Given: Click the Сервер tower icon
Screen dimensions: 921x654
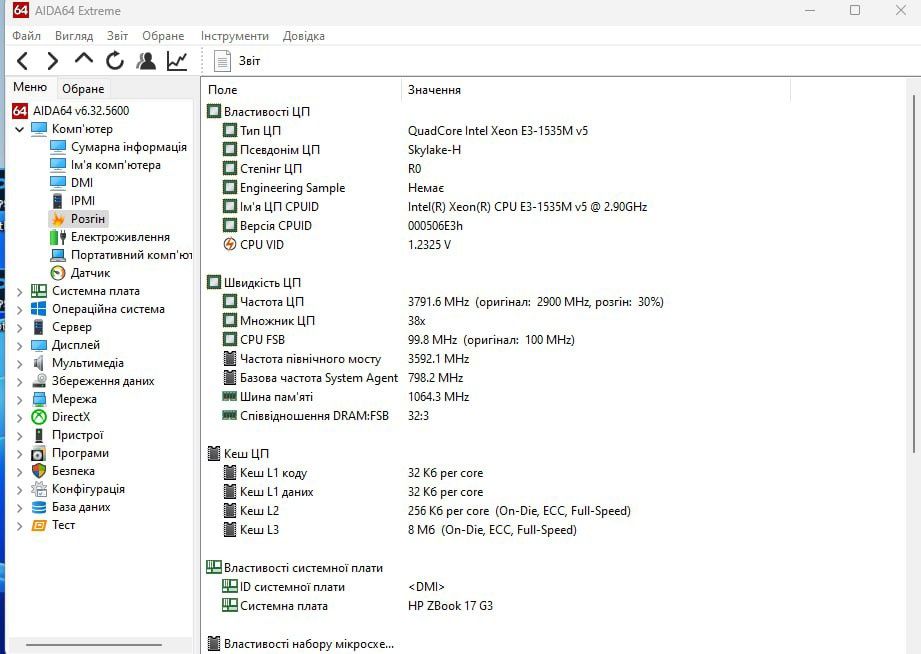Looking at the screenshot, I should (x=39, y=327).
